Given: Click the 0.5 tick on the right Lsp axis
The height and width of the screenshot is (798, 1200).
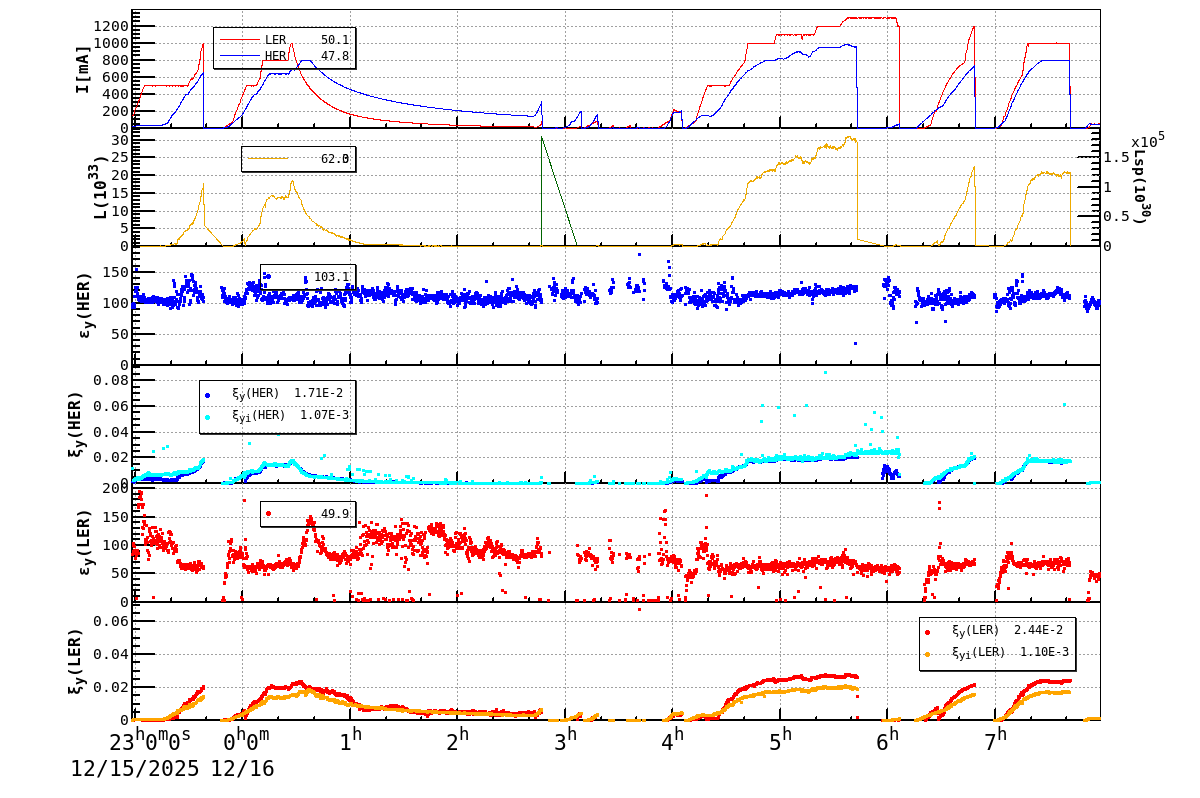Looking at the screenshot, I should click(1117, 216).
